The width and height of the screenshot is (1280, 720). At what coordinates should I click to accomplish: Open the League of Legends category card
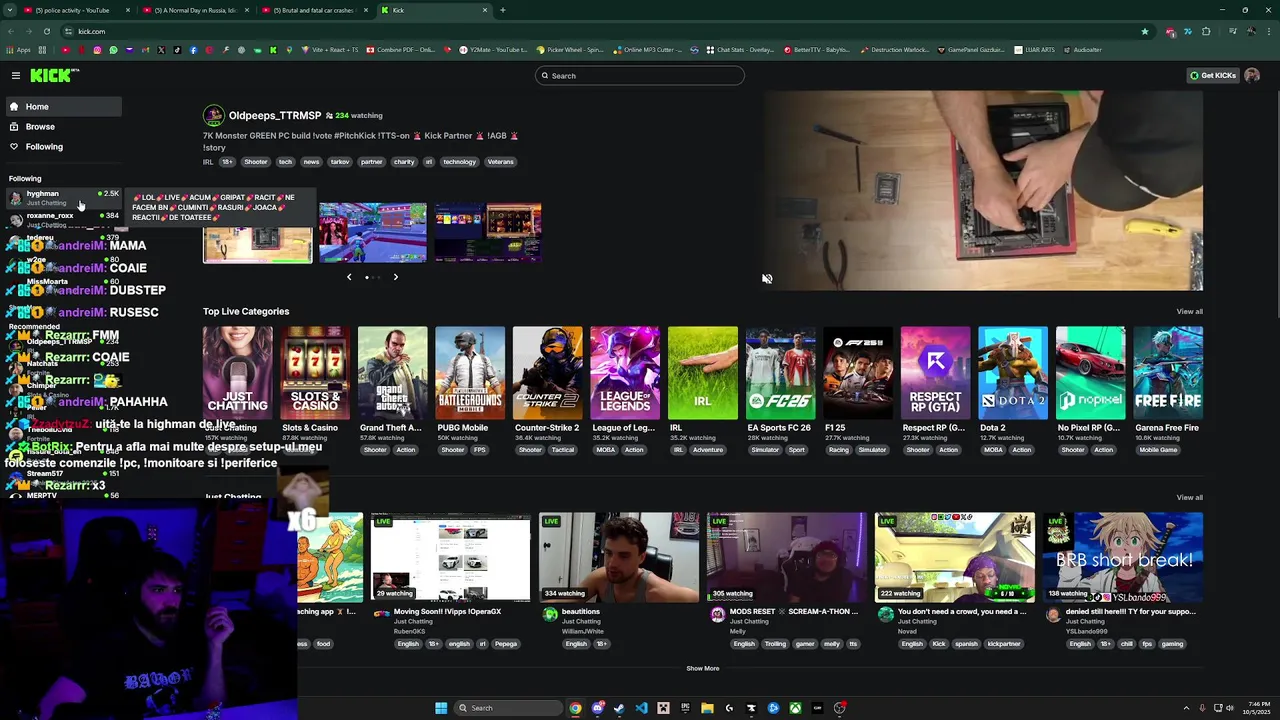tap(625, 371)
